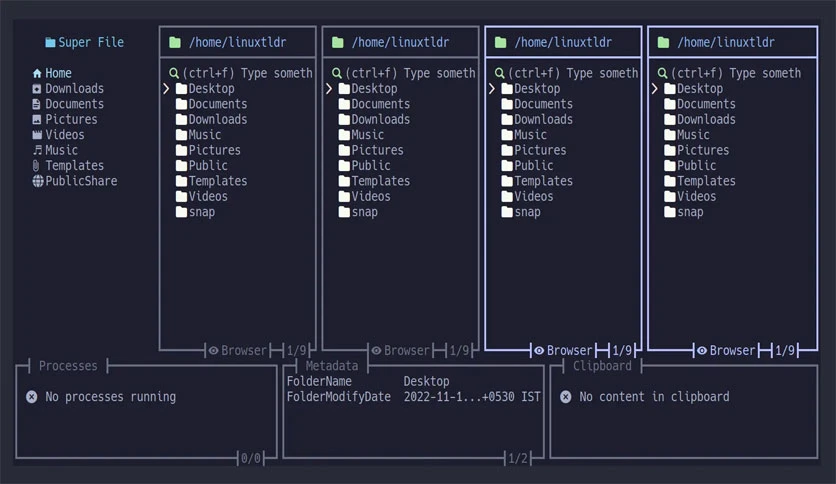836x484 pixels.
Task: Click the FolderModifyDate metadata row
Action: point(413,397)
